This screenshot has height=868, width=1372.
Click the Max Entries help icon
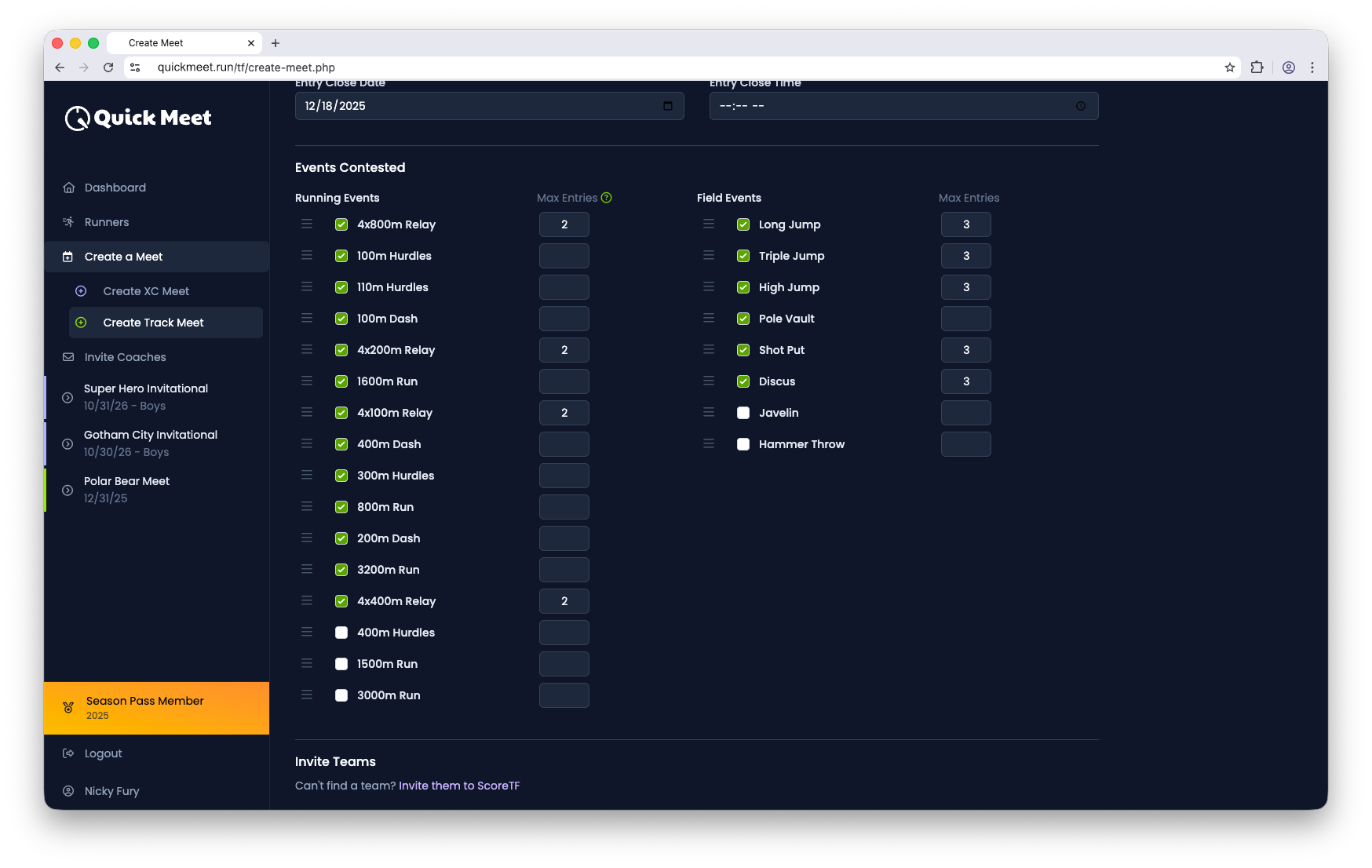point(607,198)
